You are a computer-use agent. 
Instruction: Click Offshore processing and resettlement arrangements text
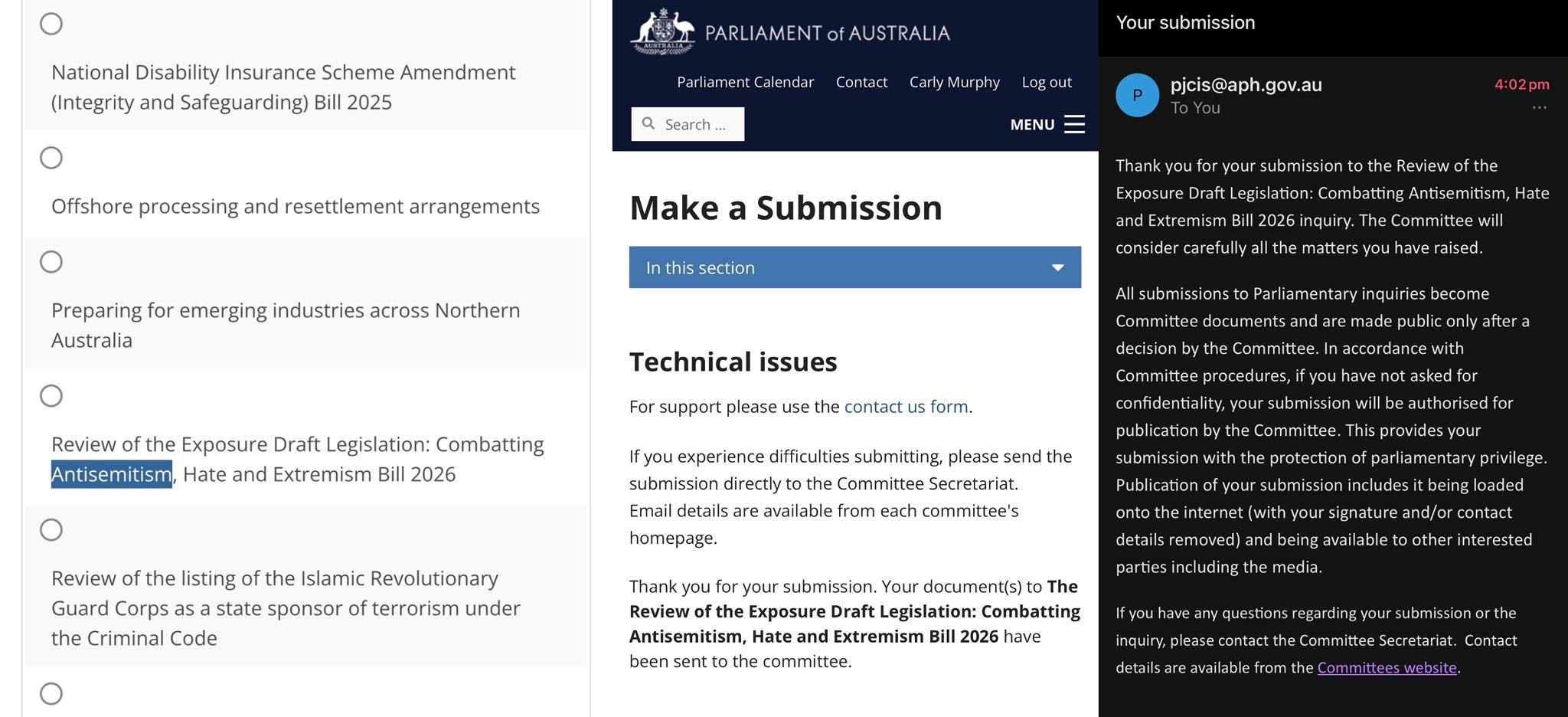[x=296, y=207]
